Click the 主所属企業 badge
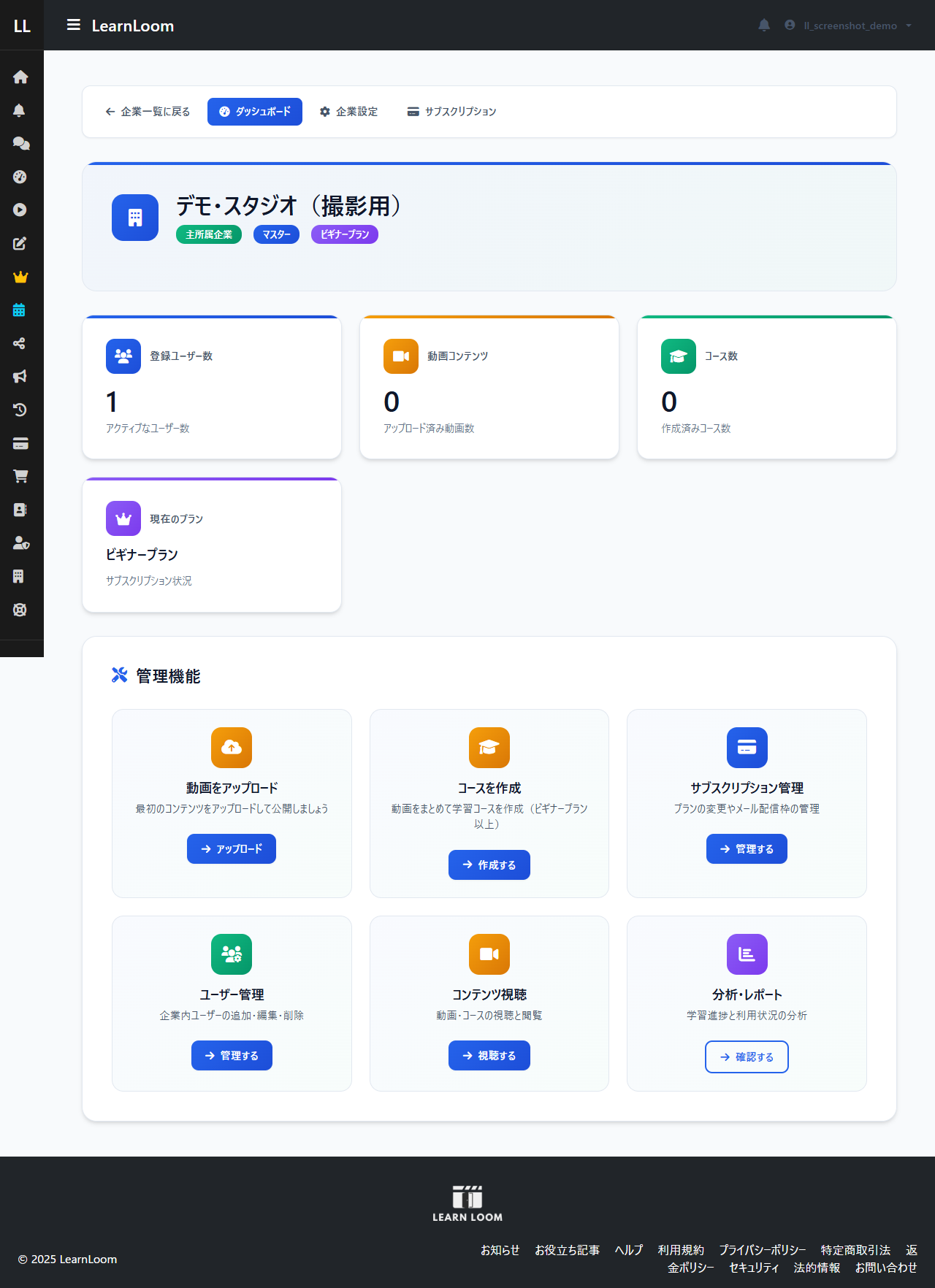 point(209,234)
